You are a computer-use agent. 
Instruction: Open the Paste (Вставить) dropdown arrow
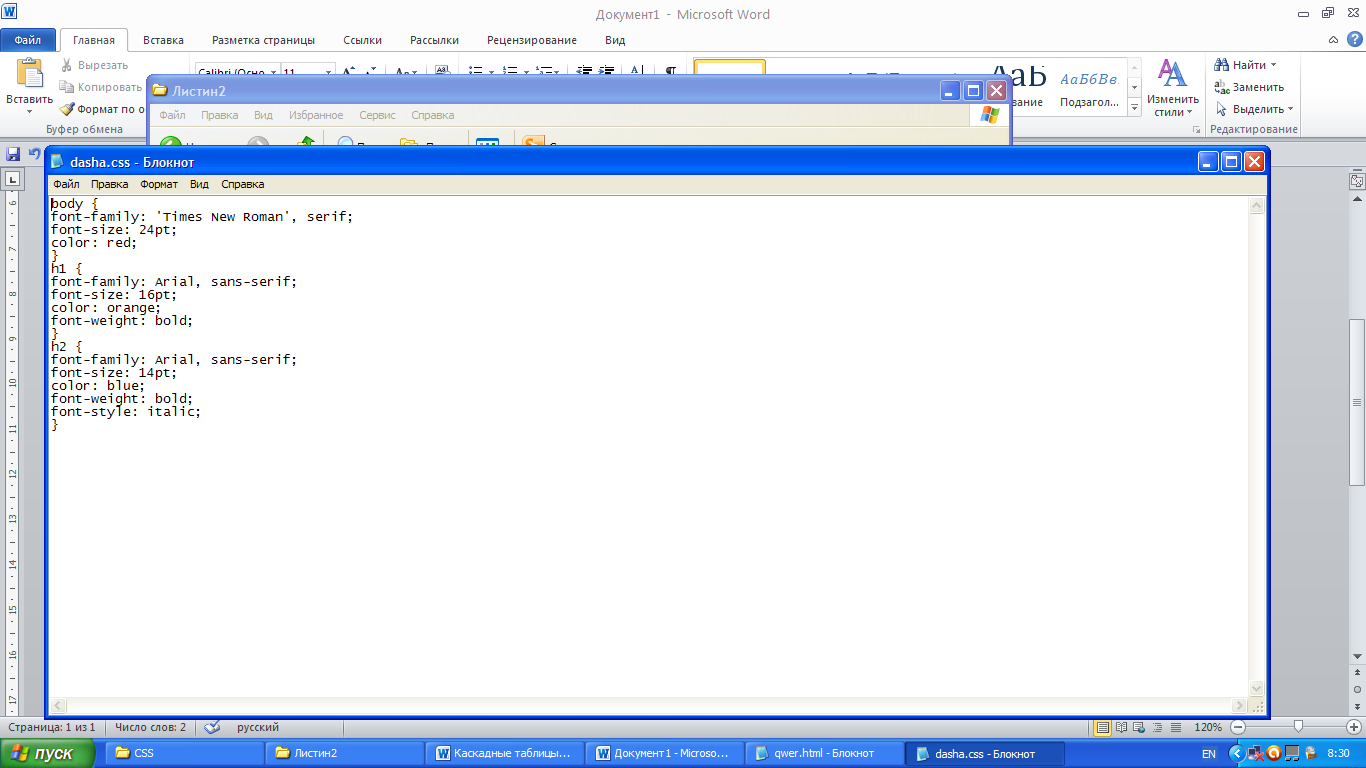point(30,112)
